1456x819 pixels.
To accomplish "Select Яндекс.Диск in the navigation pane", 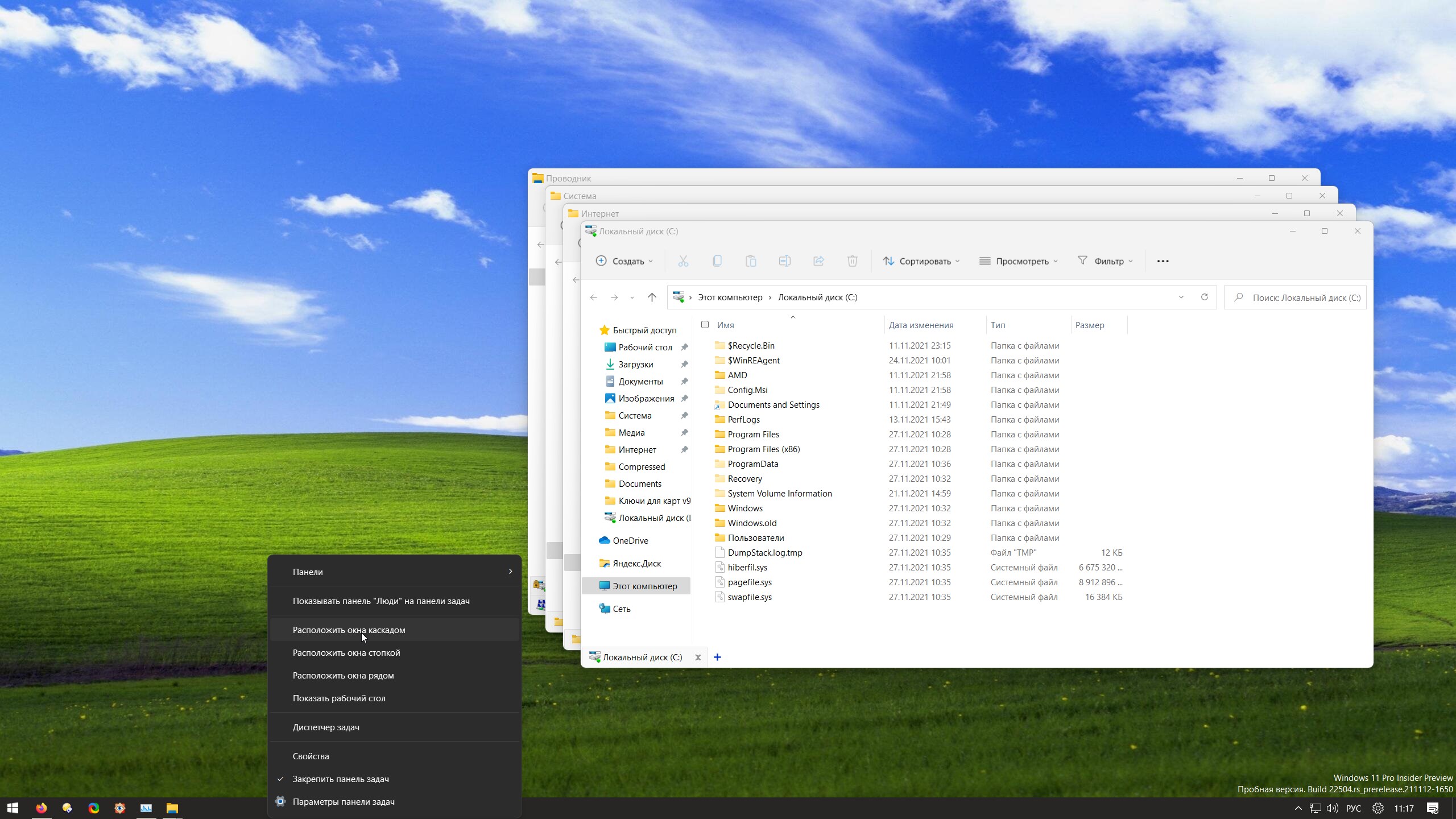I will tap(636, 563).
